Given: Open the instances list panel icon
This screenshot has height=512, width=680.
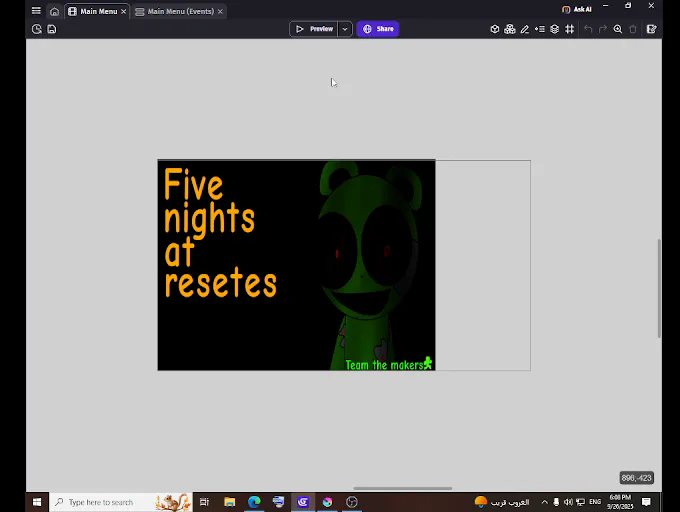Looking at the screenshot, I should tap(539, 29).
